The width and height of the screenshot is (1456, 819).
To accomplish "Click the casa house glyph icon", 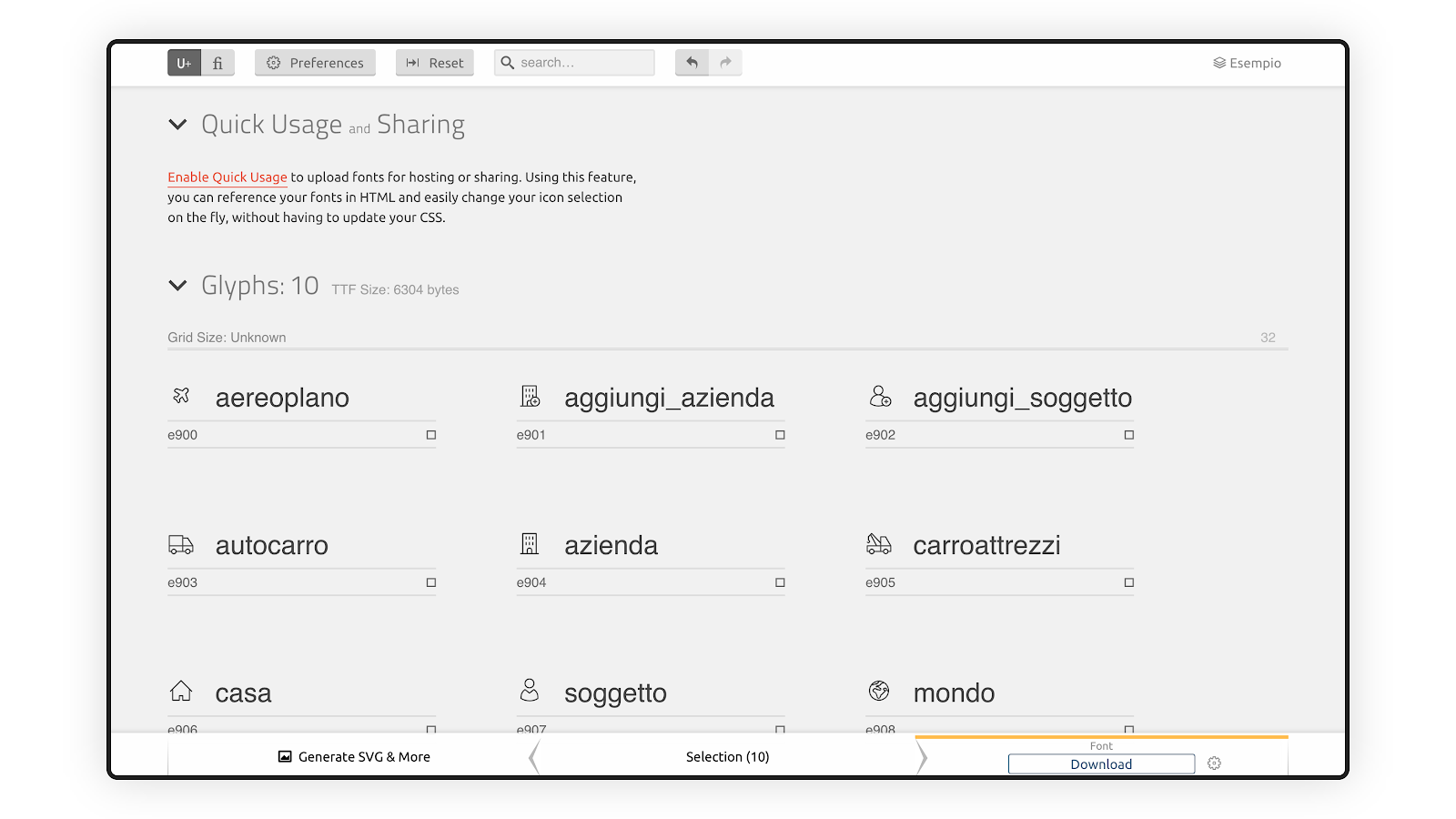I will pos(181,692).
